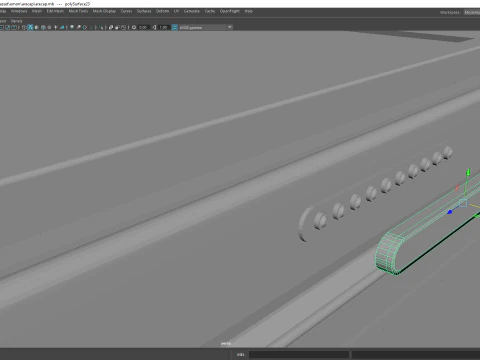Click the command response output field

pos(416,354)
